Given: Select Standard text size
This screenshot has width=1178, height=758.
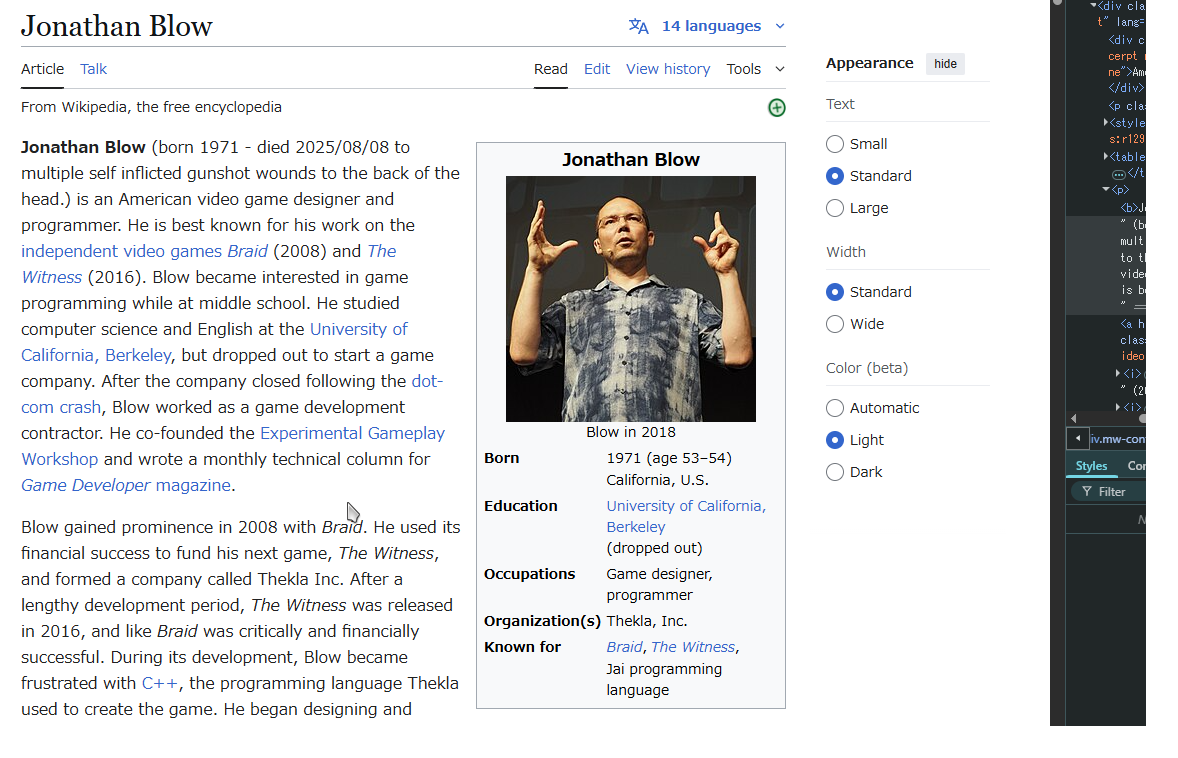Looking at the screenshot, I should (835, 176).
